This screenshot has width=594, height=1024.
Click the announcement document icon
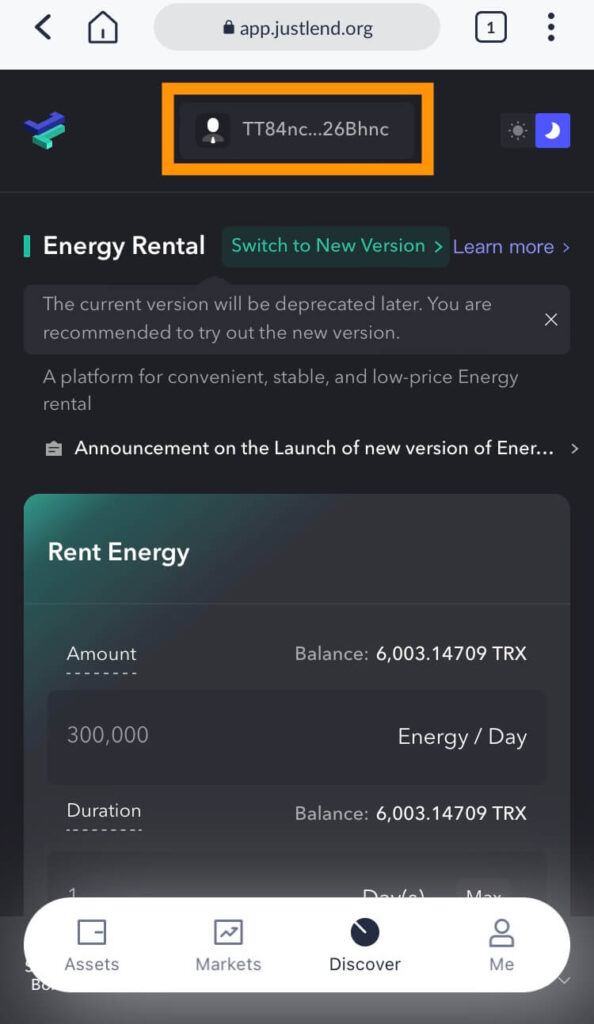coord(54,449)
